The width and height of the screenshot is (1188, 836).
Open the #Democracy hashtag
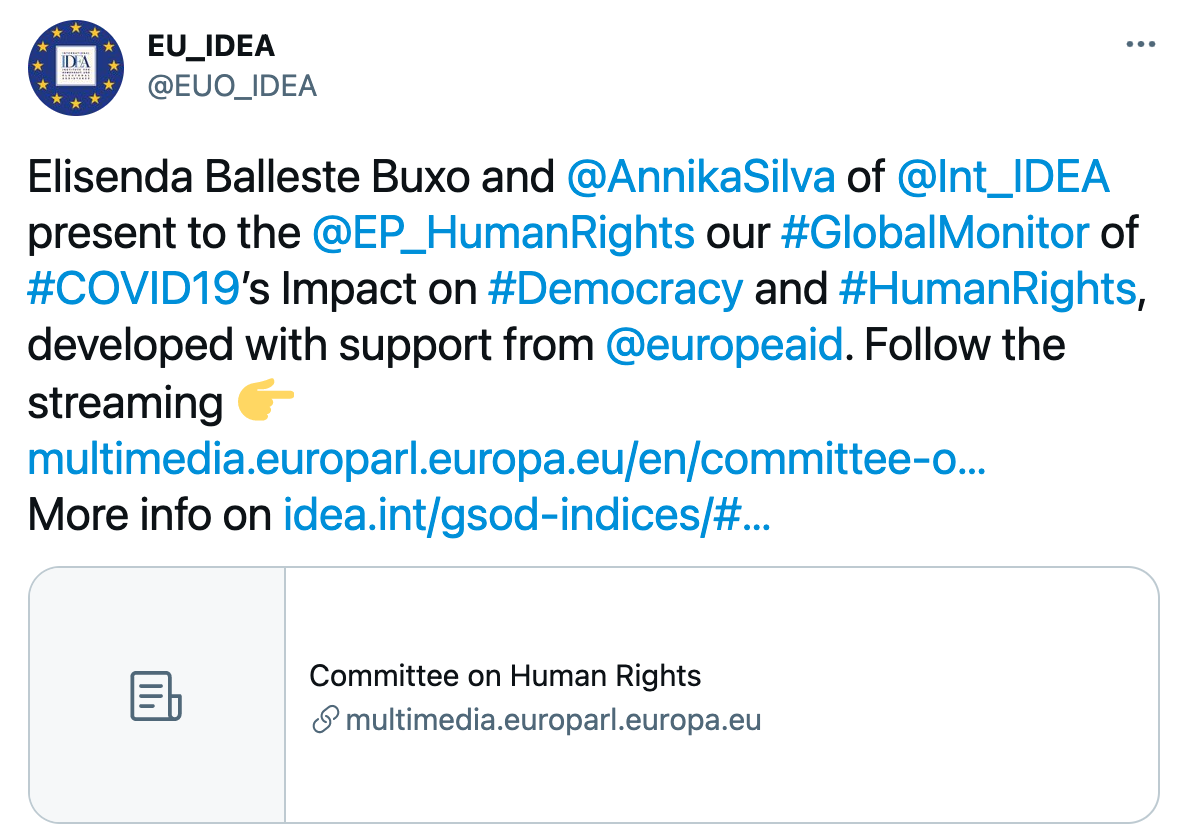615,289
